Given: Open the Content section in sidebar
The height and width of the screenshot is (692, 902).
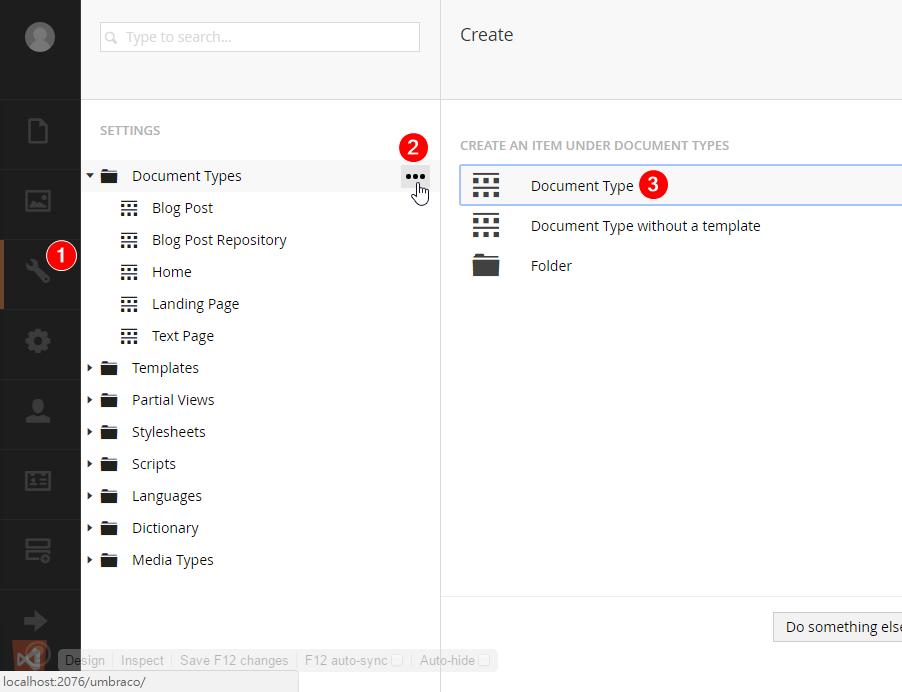Looking at the screenshot, I should pyautogui.click(x=38, y=132).
